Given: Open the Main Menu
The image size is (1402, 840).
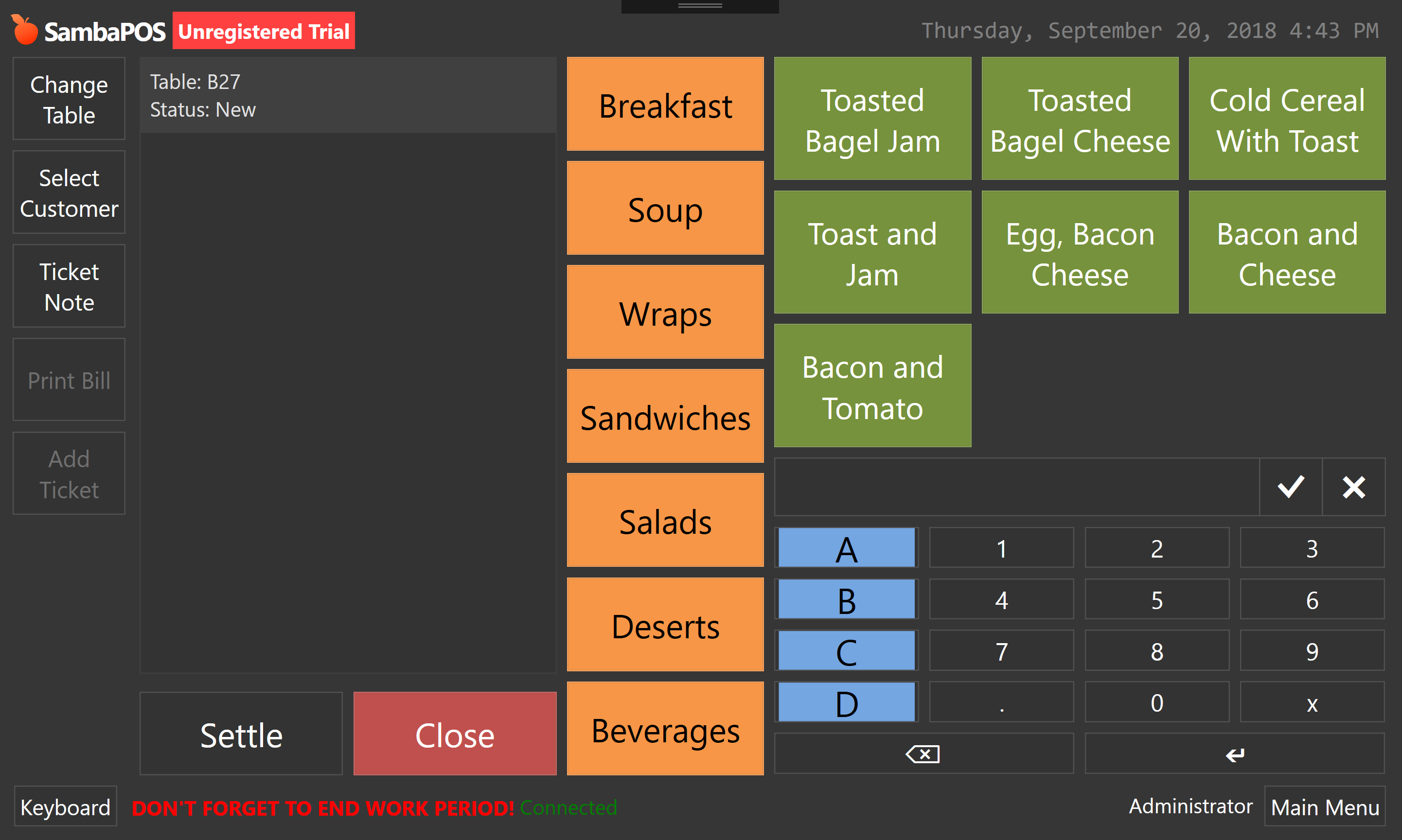Looking at the screenshot, I should point(1324,806).
